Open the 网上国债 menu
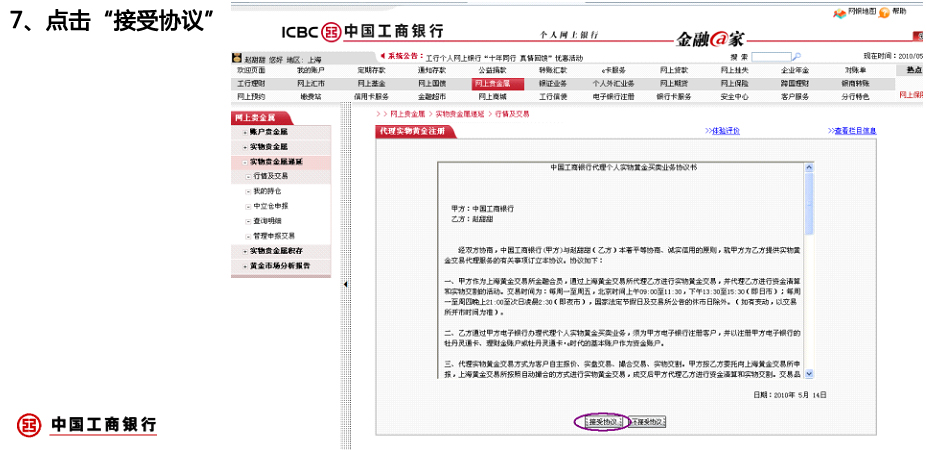Screen dimensions: 926x450 [432, 83]
